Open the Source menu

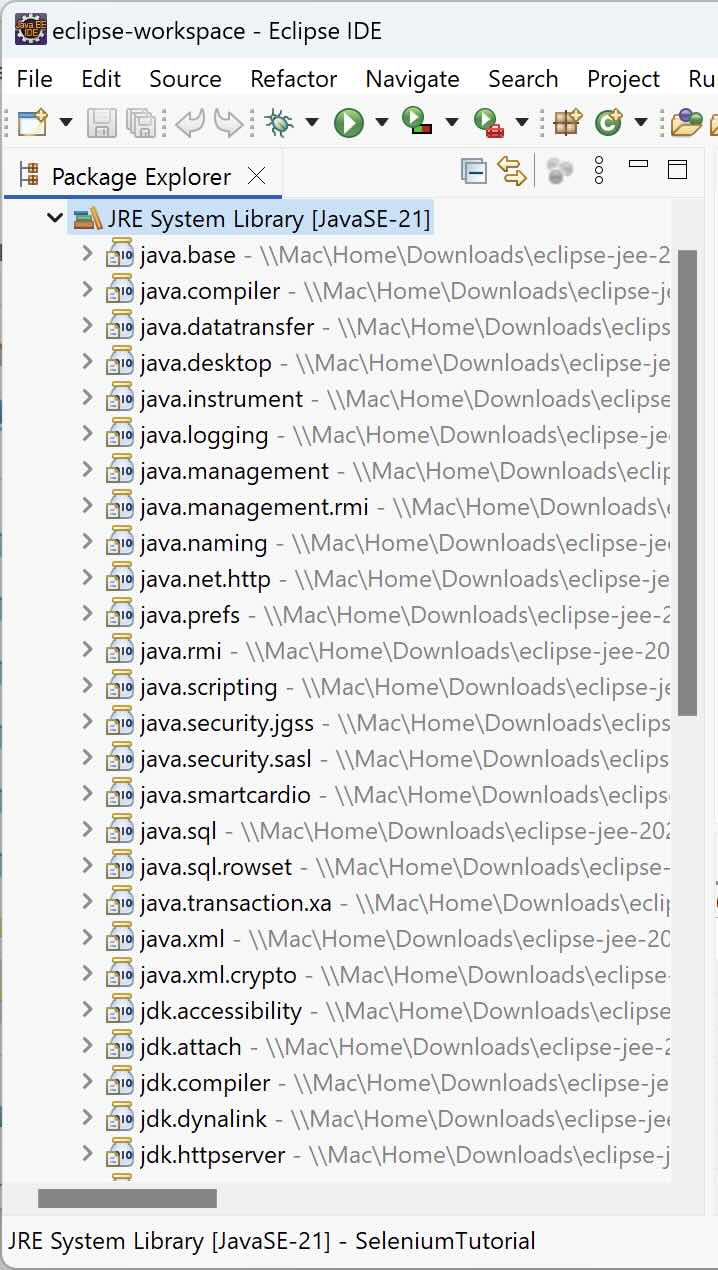[x=185, y=79]
